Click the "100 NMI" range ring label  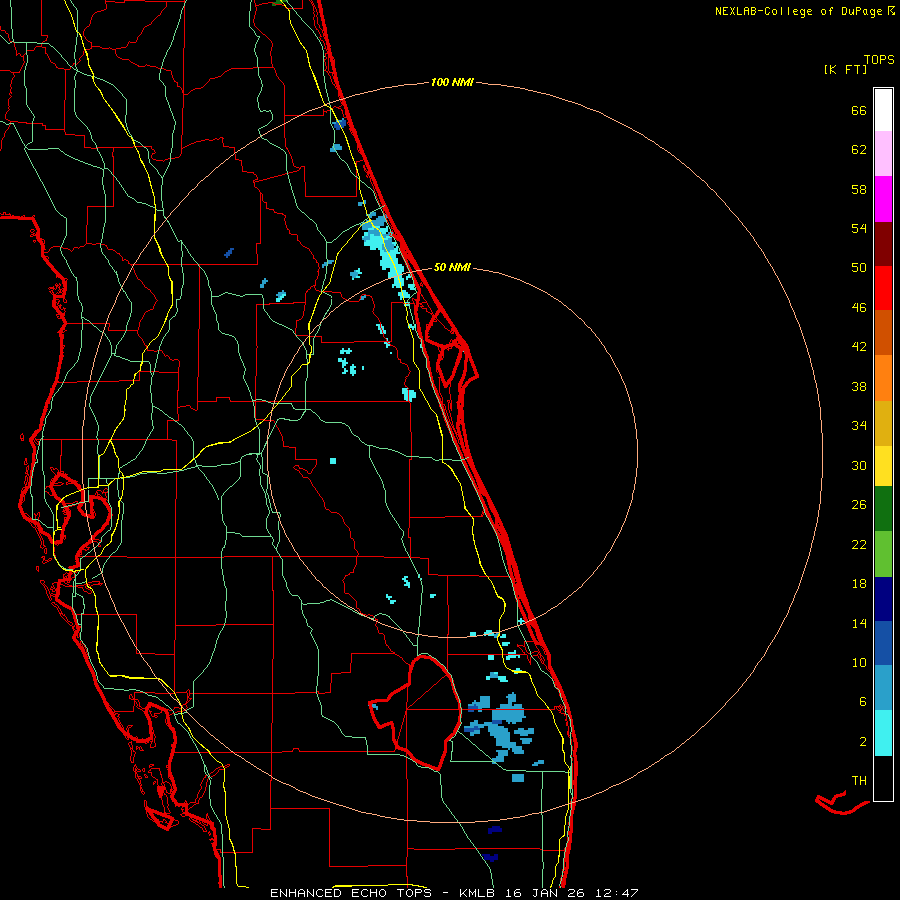[452, 83]
